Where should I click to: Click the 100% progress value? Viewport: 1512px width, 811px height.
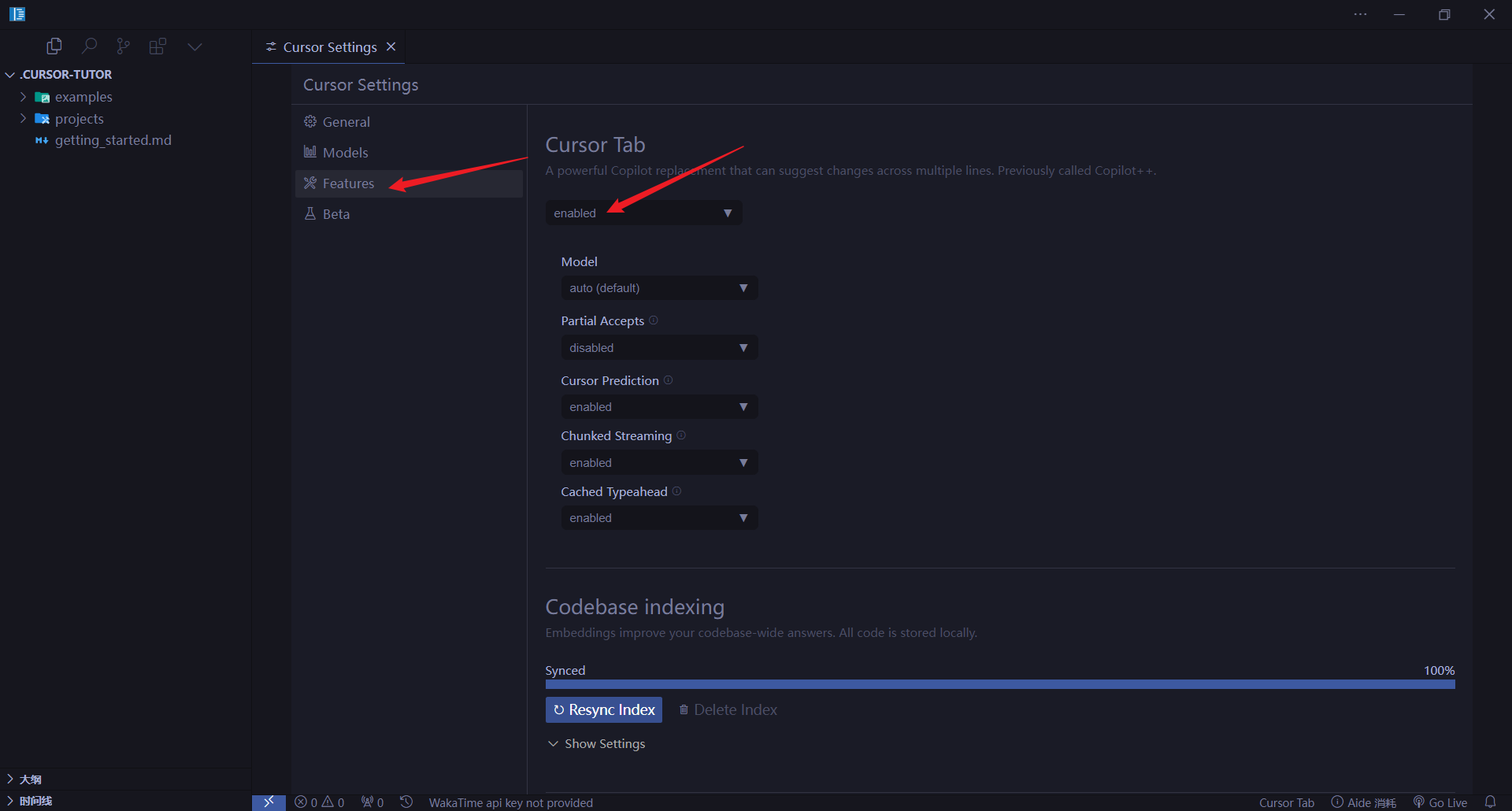1439,671
